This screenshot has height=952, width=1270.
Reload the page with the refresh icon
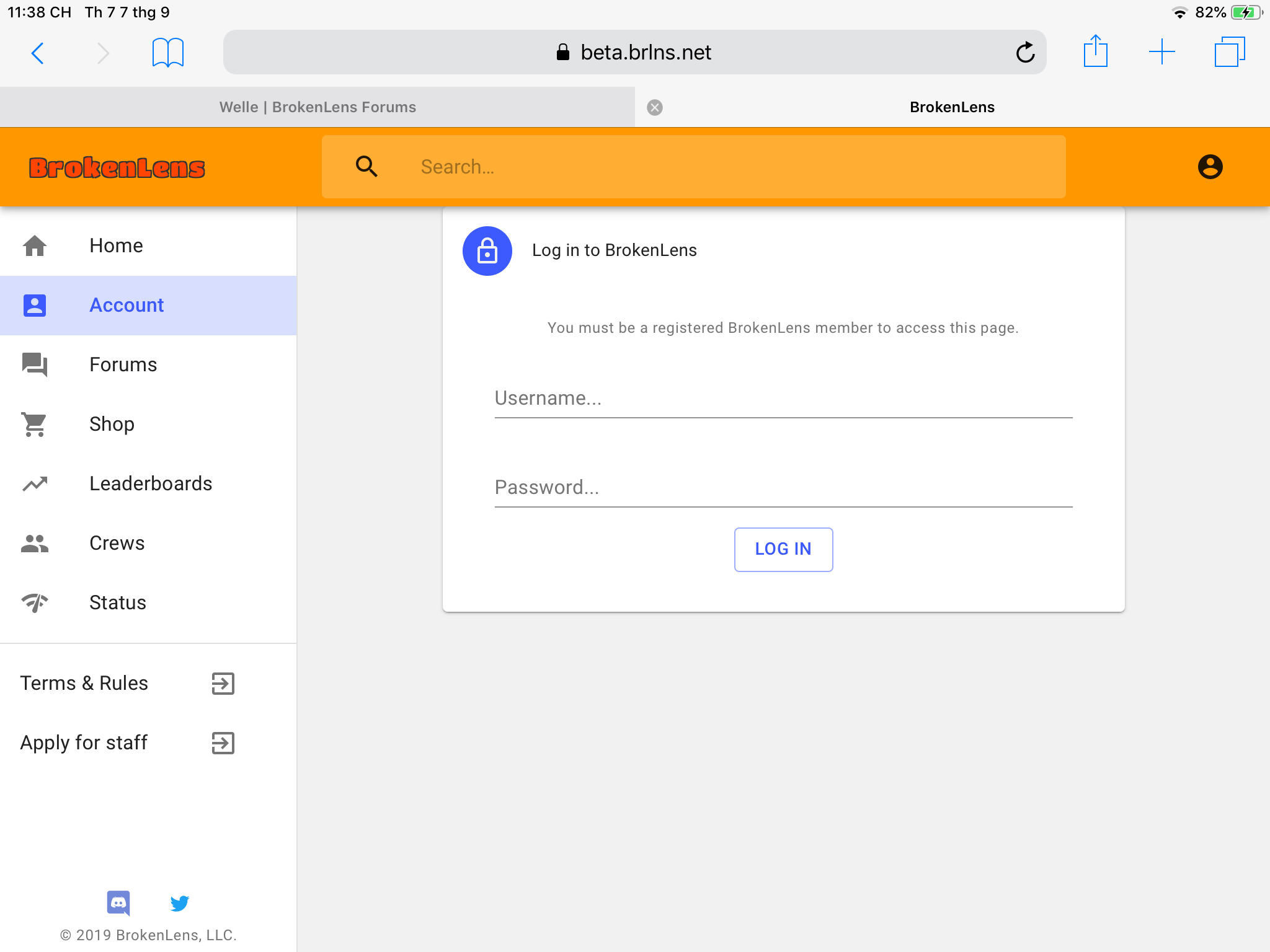(x=1026, y=52)
